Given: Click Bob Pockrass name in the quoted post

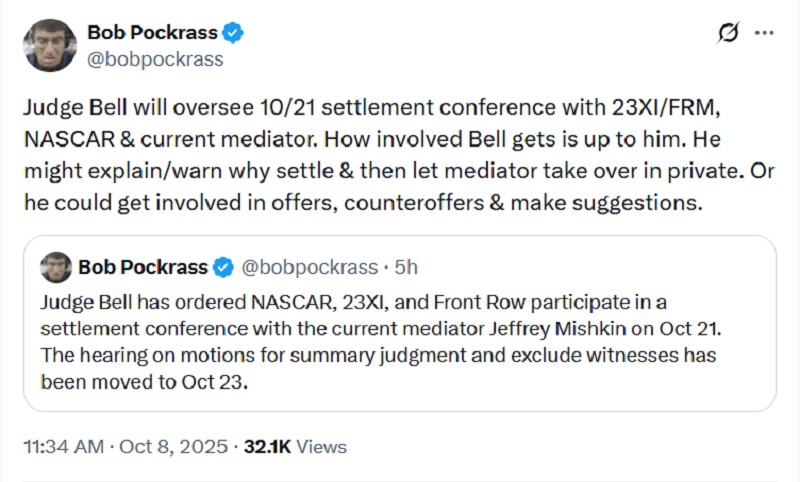Looking at the screenshot, I should tap(143, 268).
